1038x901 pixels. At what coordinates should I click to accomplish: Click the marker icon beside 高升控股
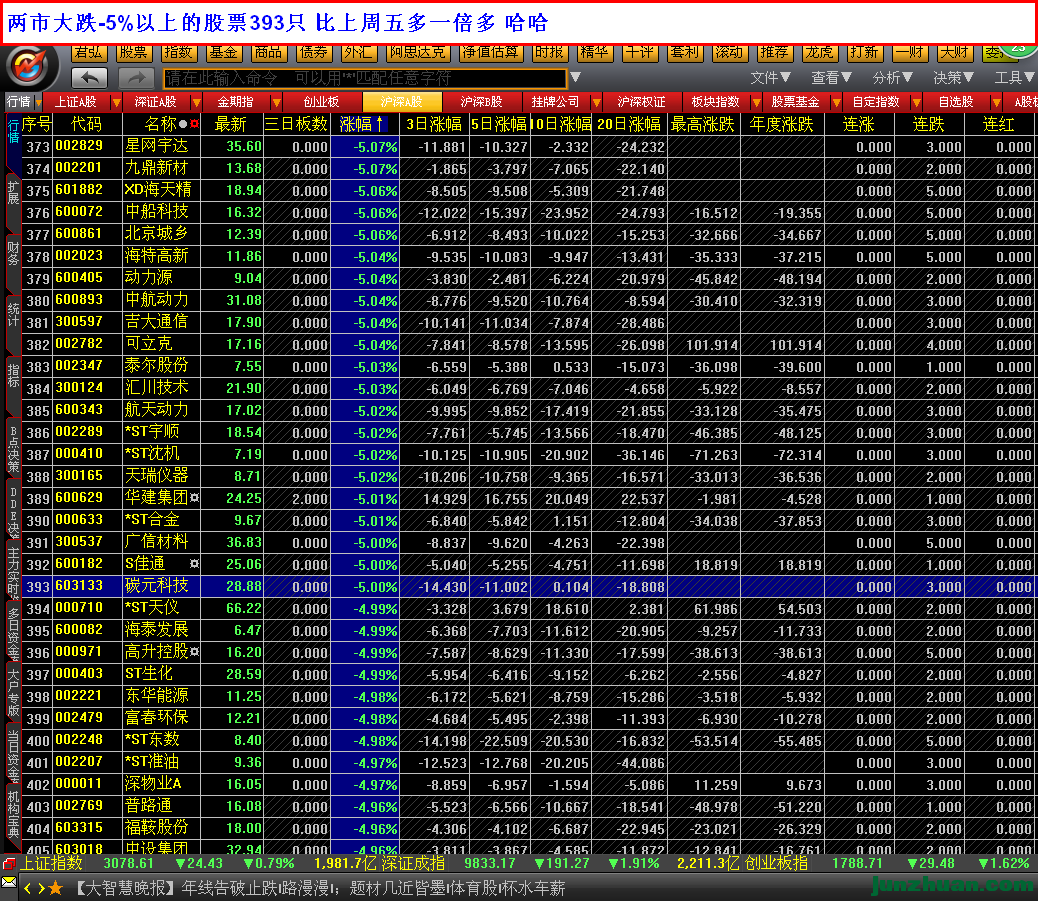coord(195,651)
